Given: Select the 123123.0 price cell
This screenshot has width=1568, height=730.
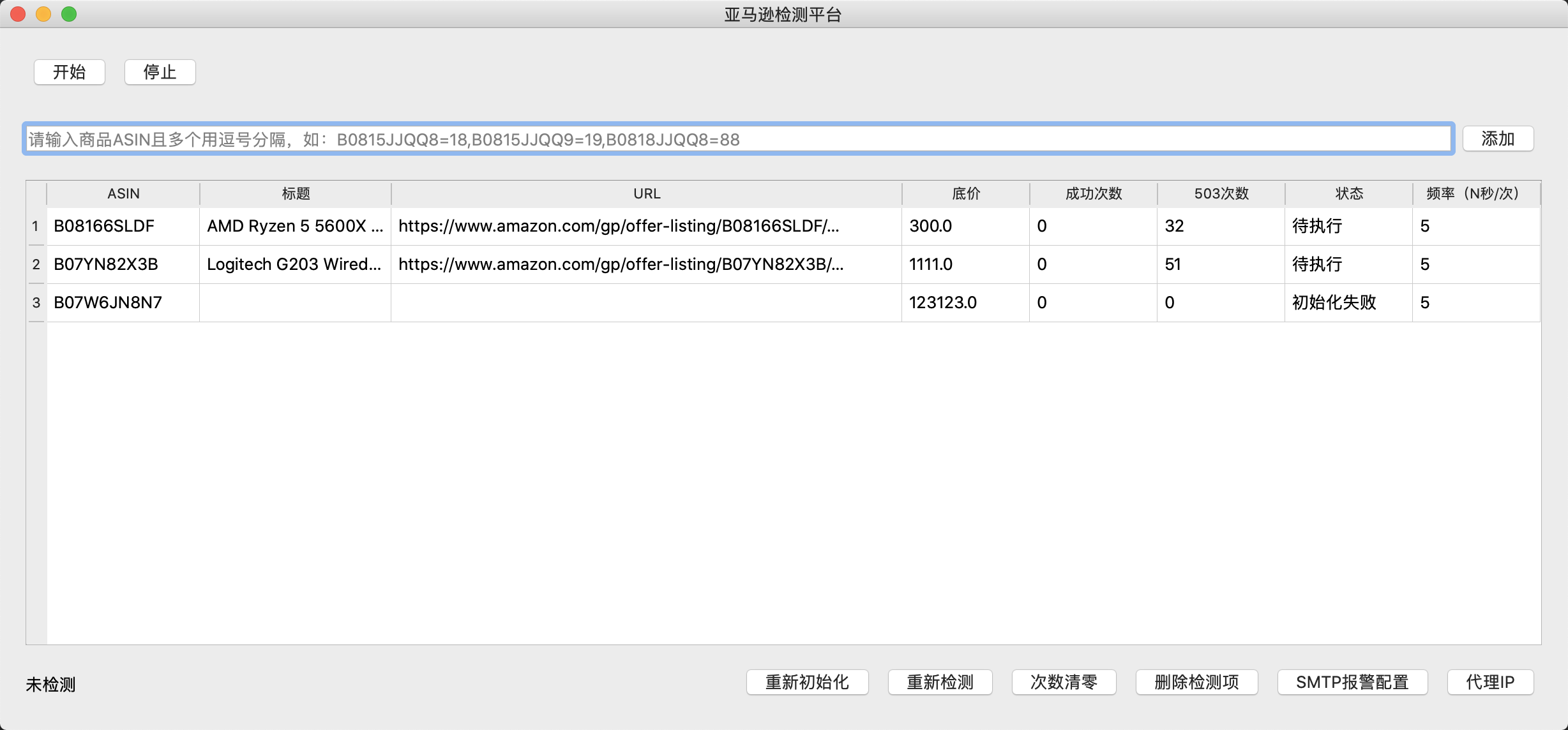Looking at the screenshot, I should [x=966, y=302].
